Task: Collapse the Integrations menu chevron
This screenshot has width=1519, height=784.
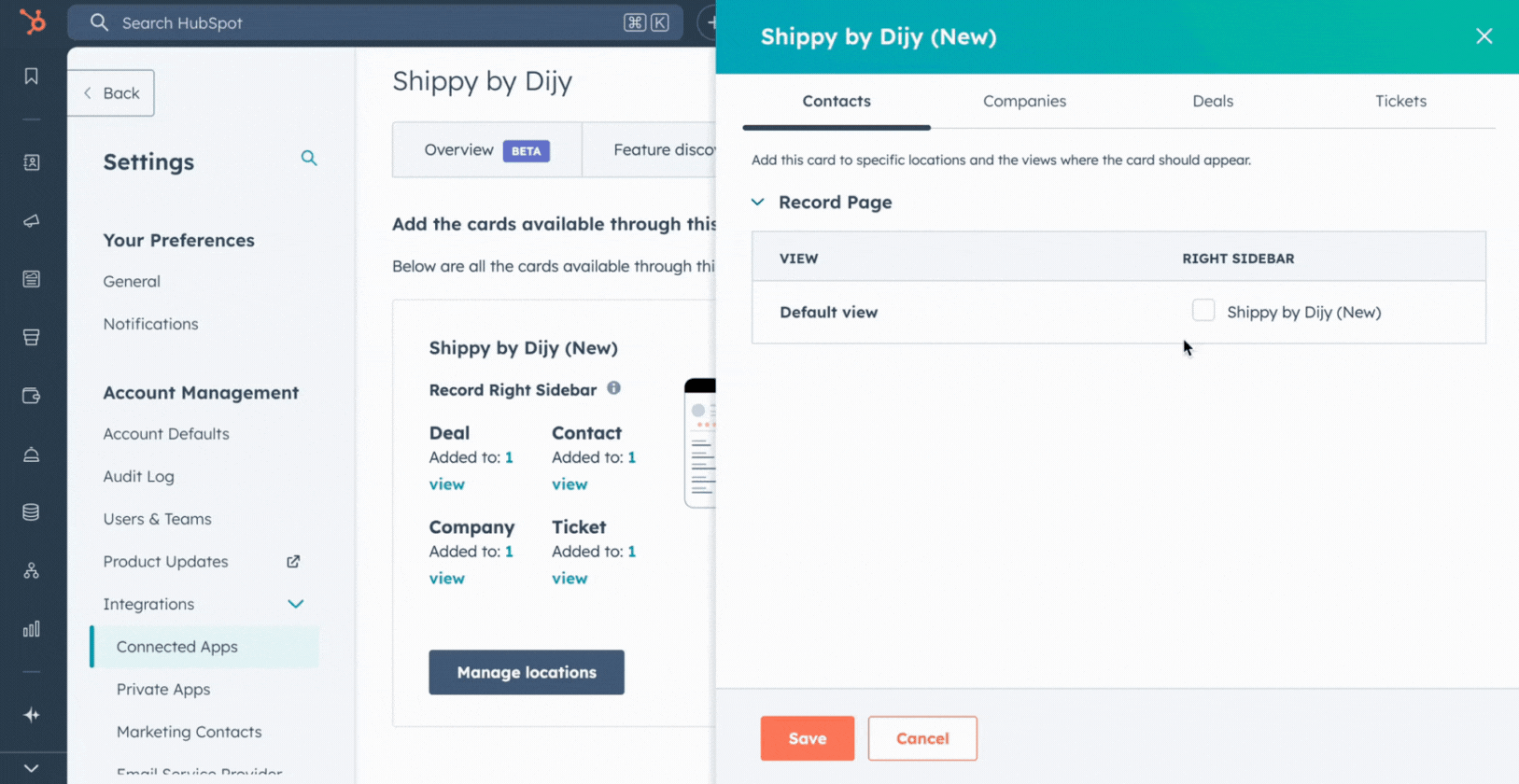Action: (x=296, y=604)
